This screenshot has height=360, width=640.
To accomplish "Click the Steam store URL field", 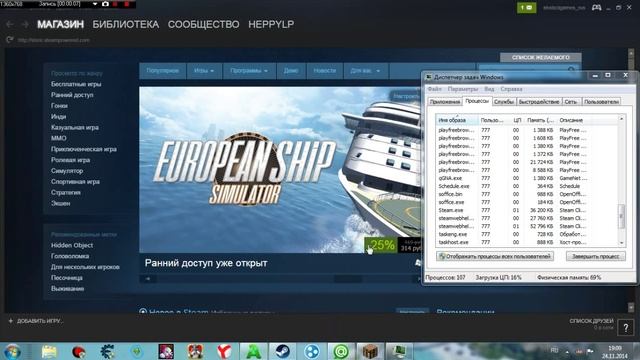I will 53,40.
